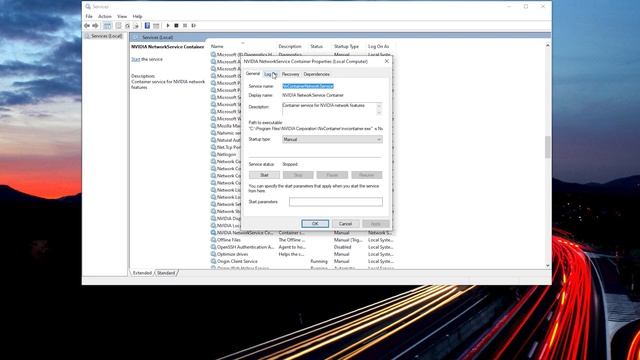Click the Back arrow in Services toolbar

point(87,26)
